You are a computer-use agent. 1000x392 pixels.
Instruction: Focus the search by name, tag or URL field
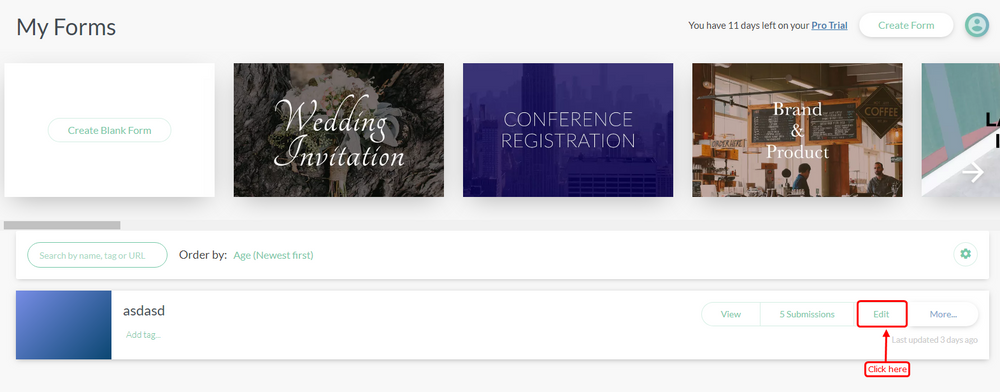[98, 255]
